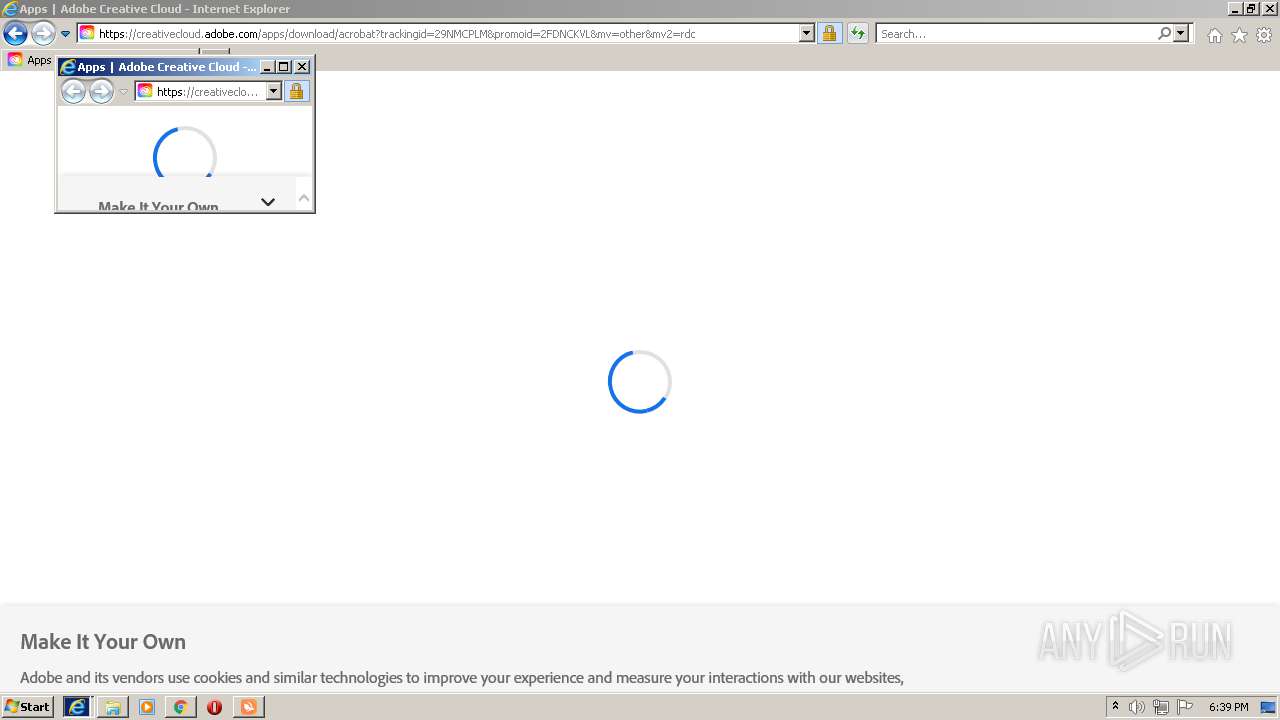Screen dimensions: 1280x720
Task: Minimize the small popup window
Action: (267, 67)
